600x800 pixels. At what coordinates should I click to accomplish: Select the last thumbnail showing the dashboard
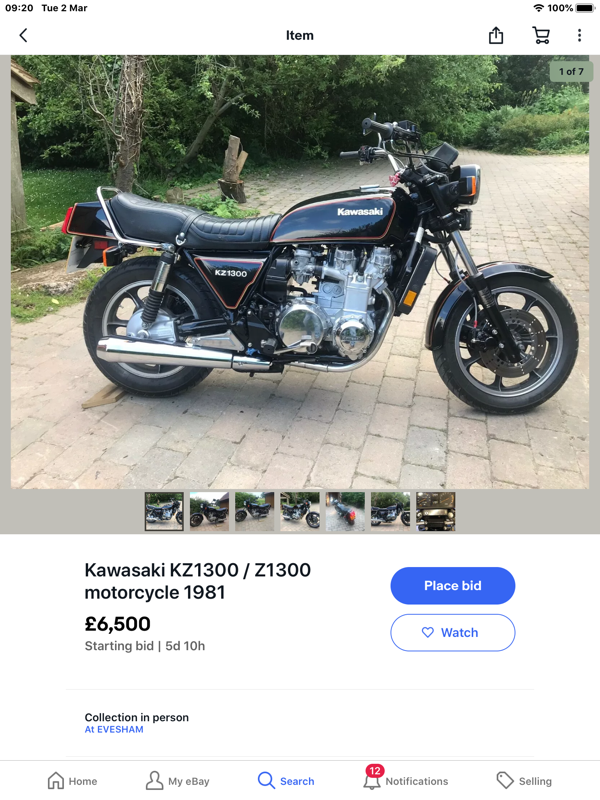pyautogui.click(x=436, y=511)
